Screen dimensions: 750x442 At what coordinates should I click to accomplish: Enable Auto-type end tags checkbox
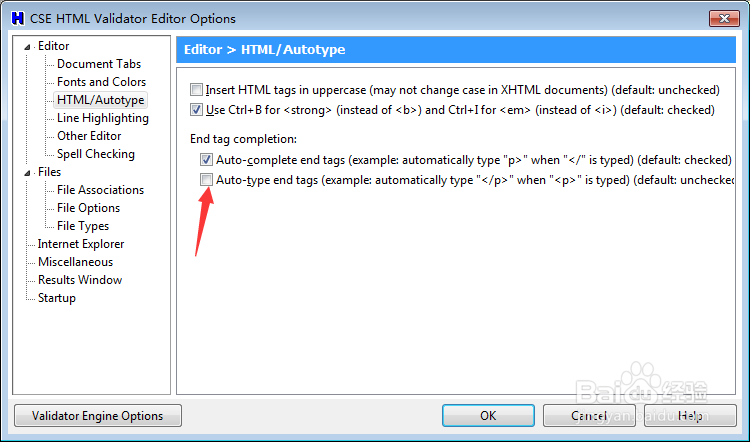coord(206,180)
